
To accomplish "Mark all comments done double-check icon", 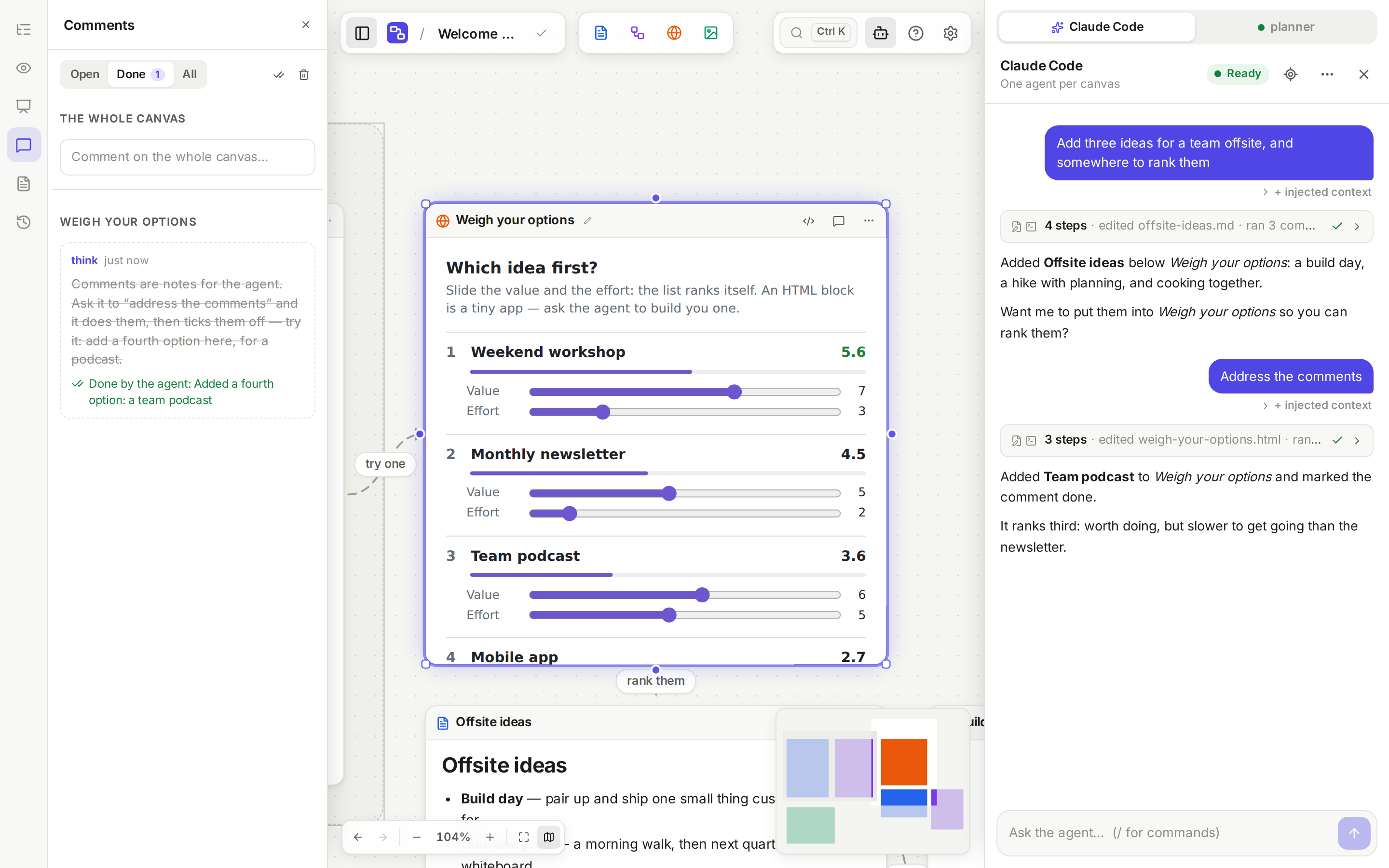I will pyautogui.click(x=278, y=75).
